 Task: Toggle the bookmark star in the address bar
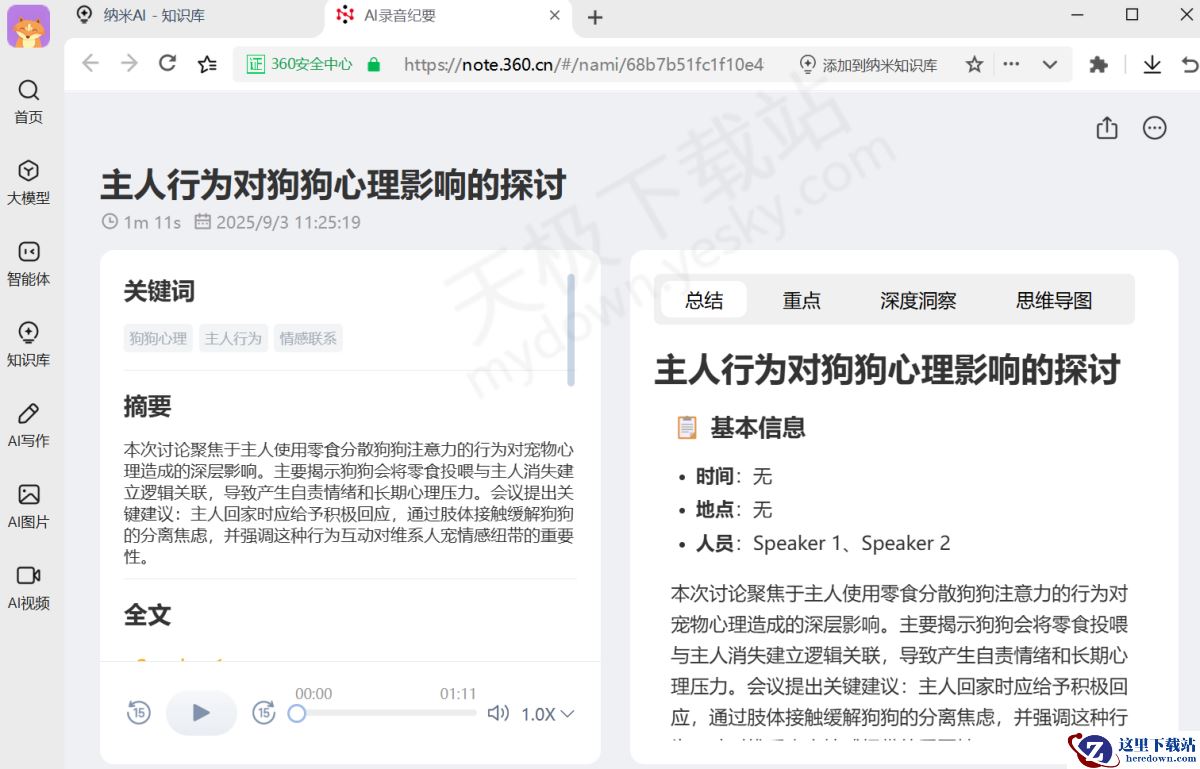click(x=973, y=63)
